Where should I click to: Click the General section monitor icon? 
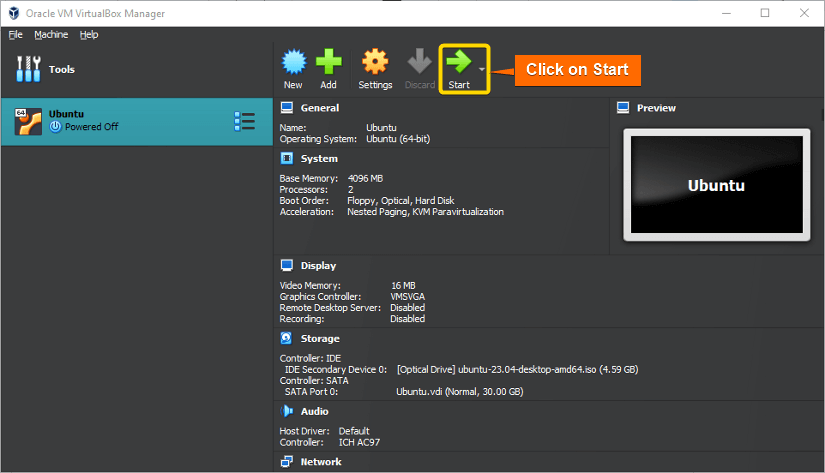click(287, 108)
